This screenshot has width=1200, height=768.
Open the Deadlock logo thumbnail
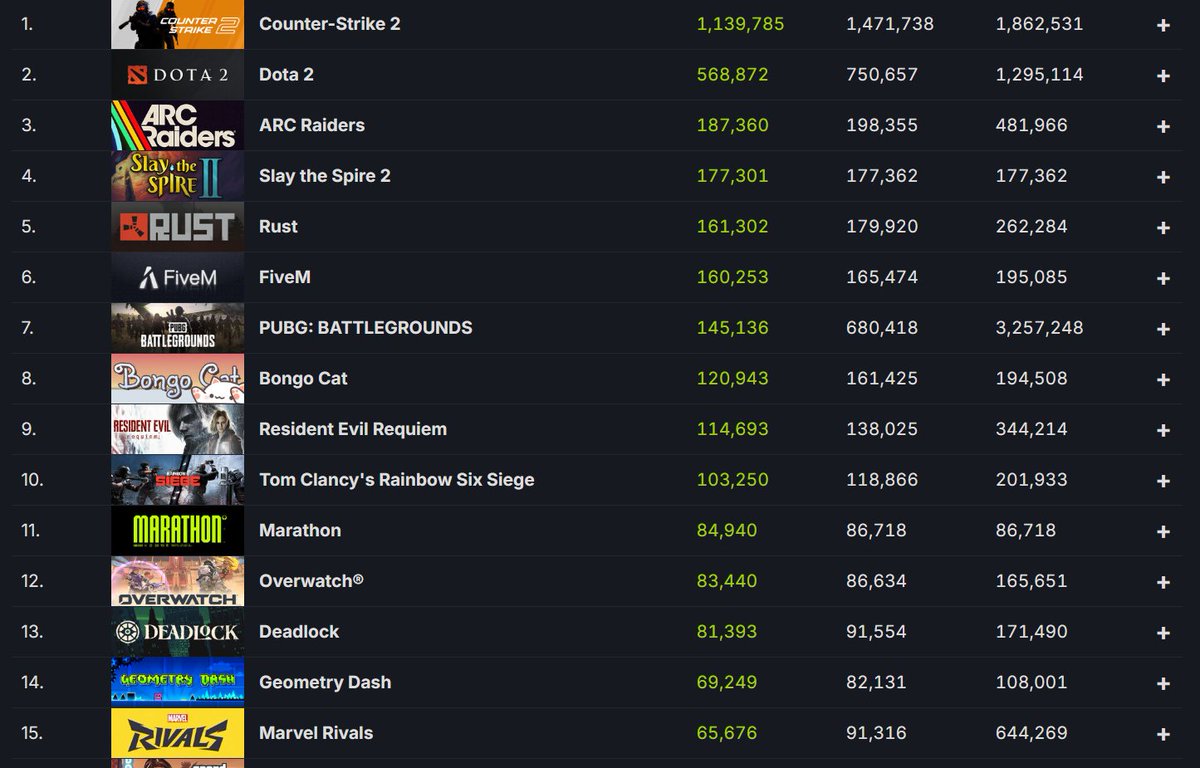(x=177, y=632)
